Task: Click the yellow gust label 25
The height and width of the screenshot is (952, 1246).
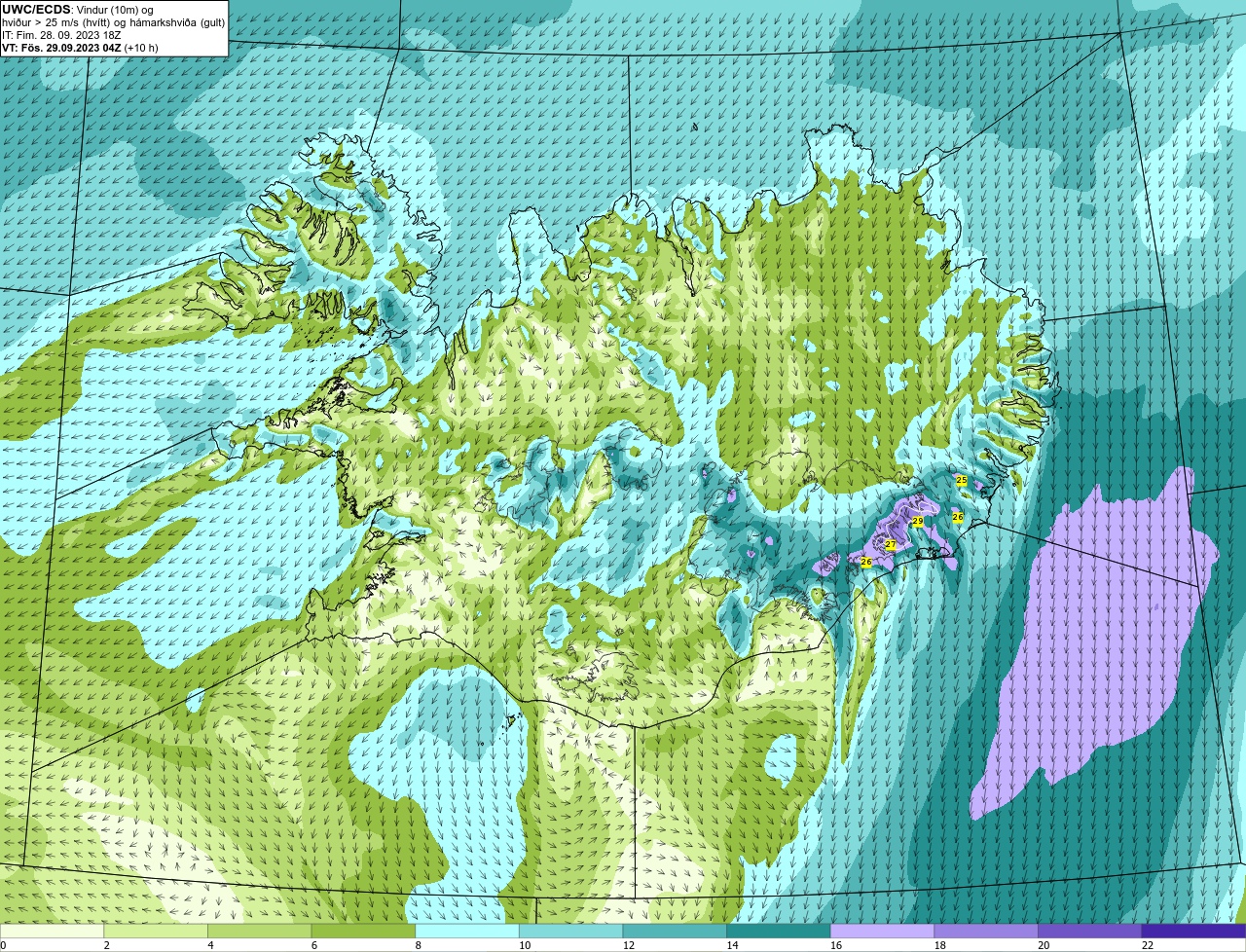Action: (962, 481)
